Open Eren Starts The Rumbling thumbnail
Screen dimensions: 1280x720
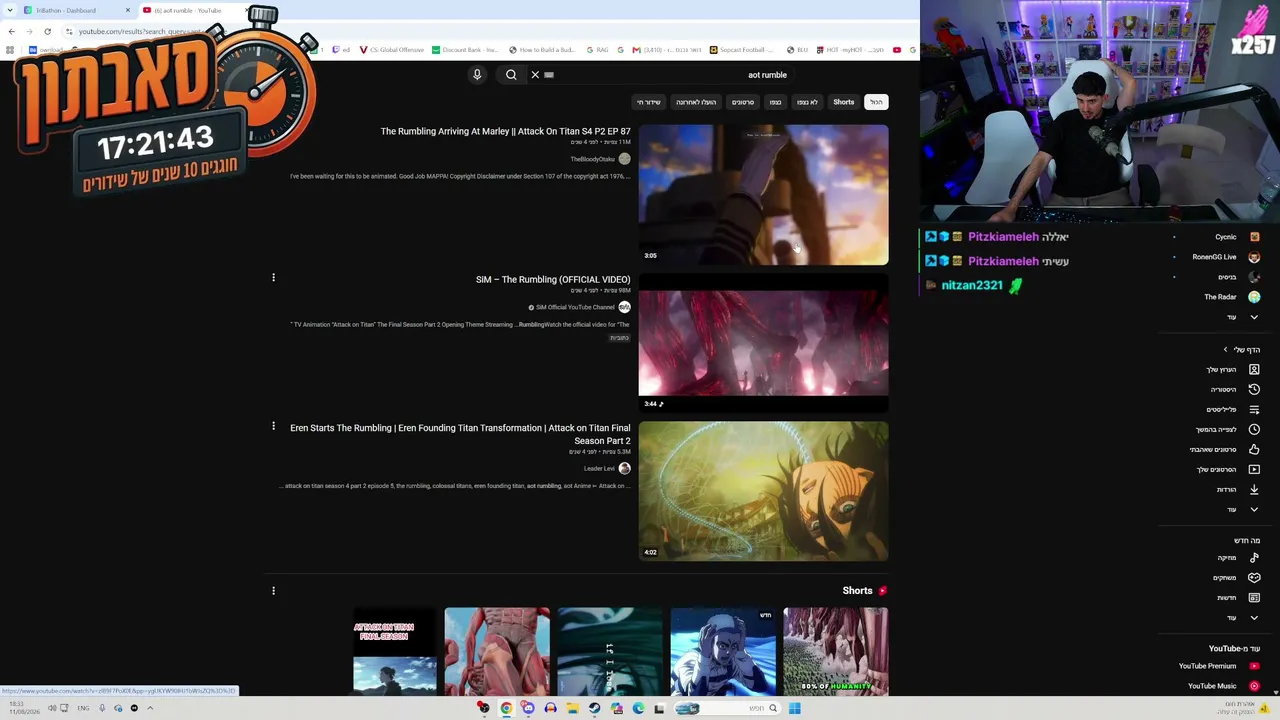763,491
